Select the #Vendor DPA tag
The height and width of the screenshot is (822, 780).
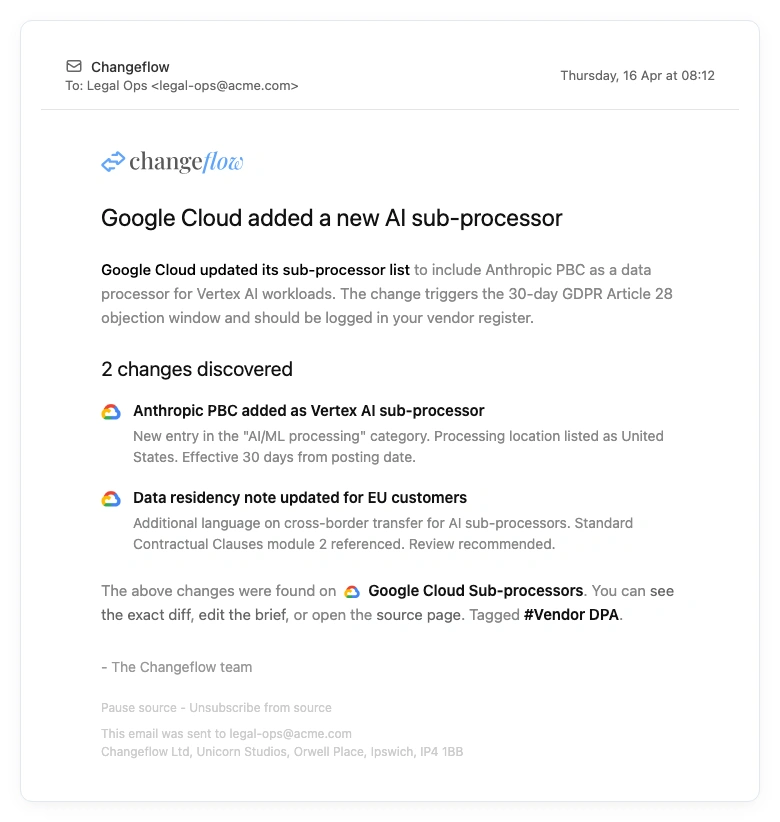click(x=572, y=615)
